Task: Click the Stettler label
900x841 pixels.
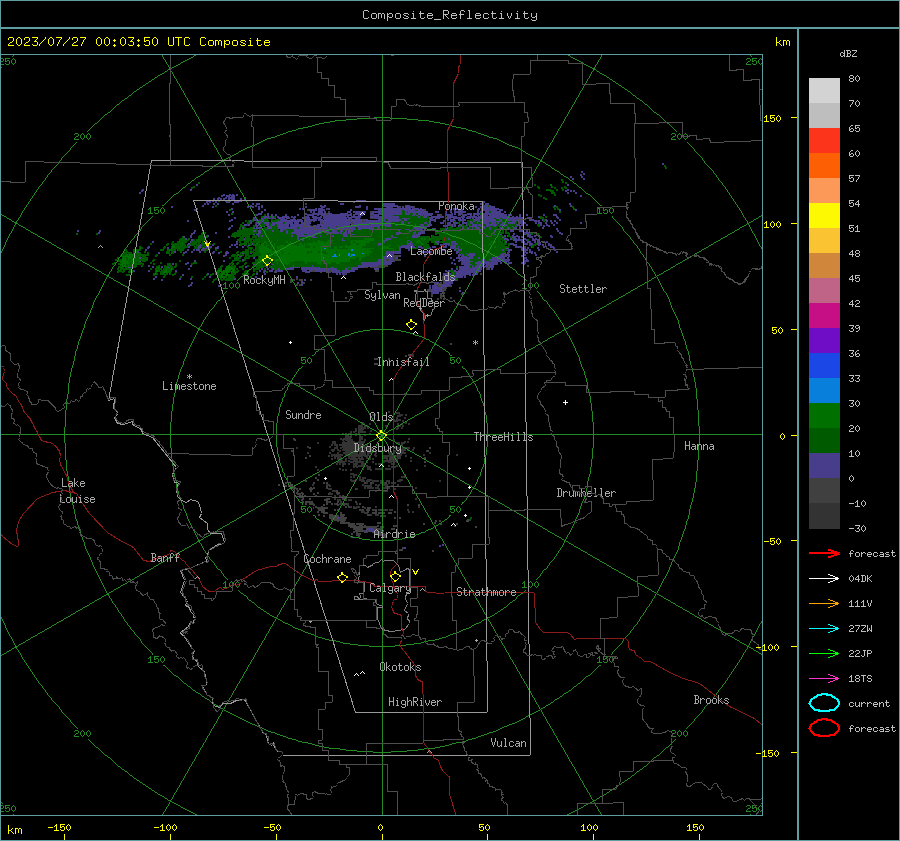Action: coord(583,289)
